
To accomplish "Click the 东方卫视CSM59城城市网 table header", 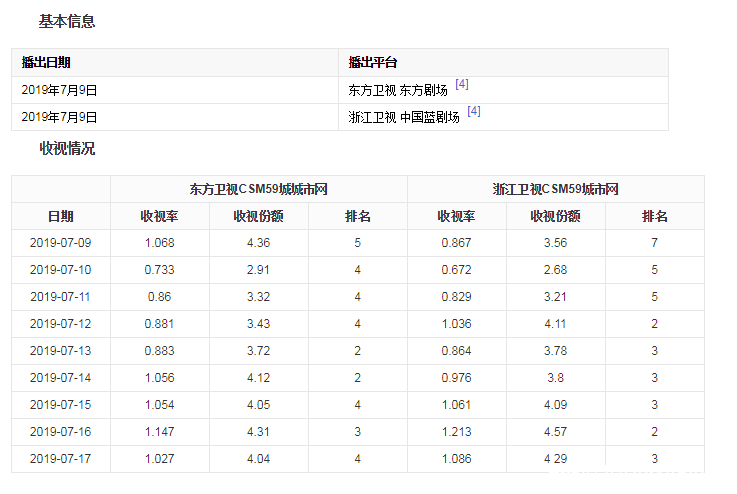I will pos(258,189).
